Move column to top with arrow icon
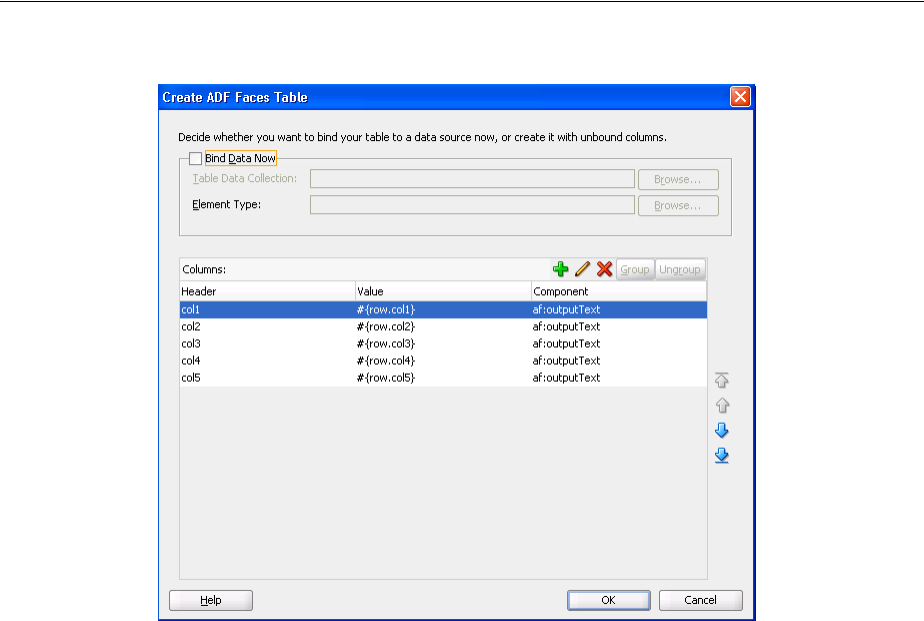 tap(722, 380)
